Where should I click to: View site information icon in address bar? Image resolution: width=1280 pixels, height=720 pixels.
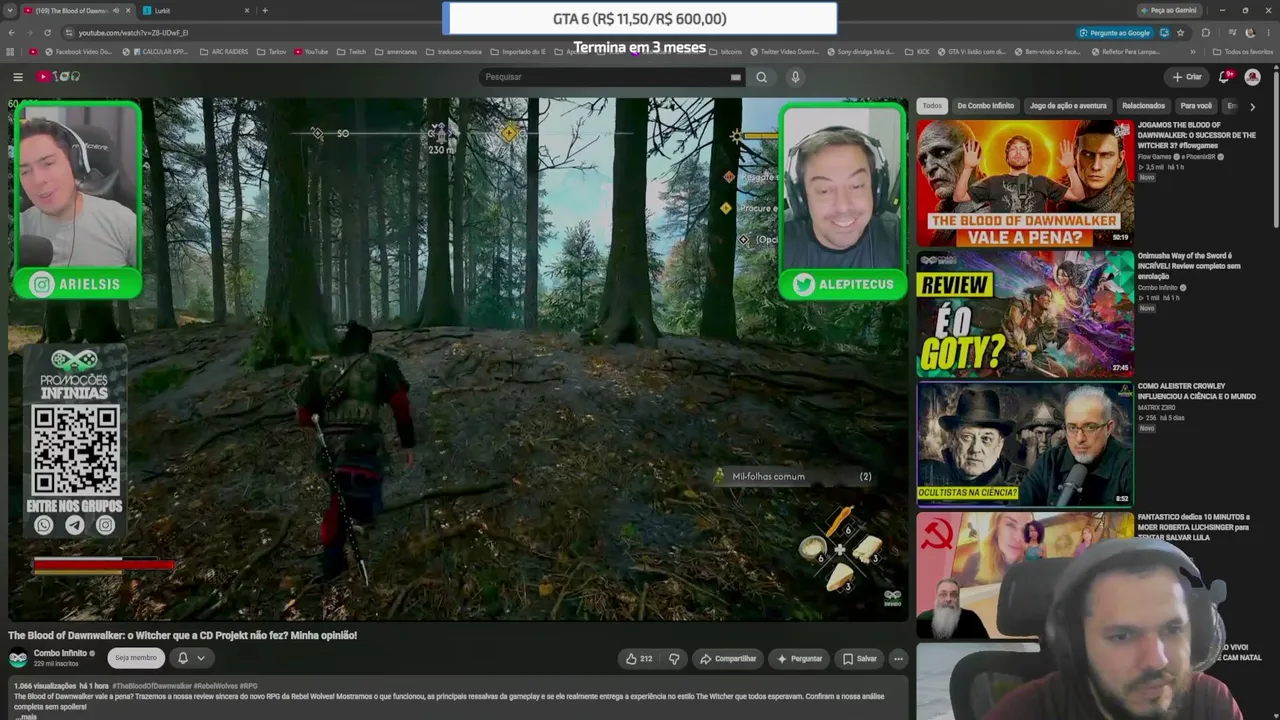point(67,32)
